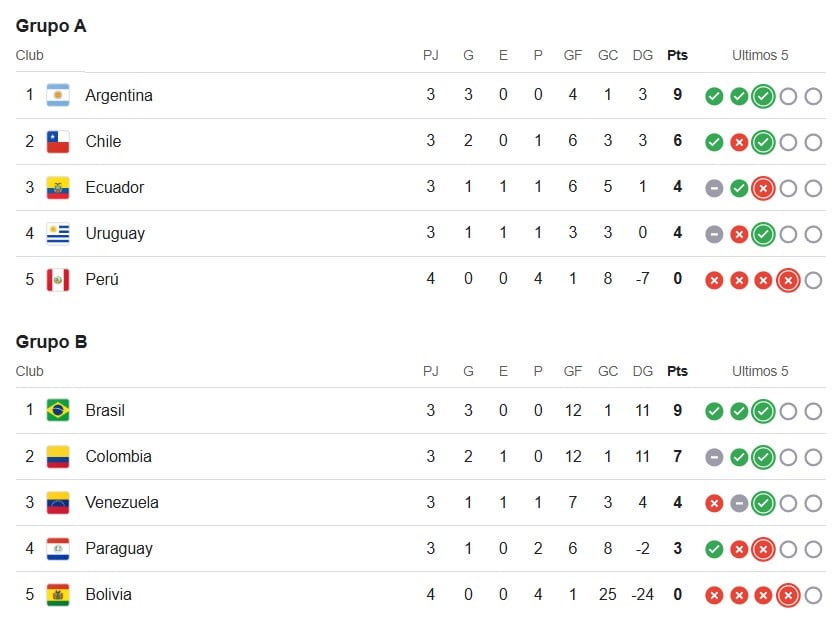The height and width of the screenshot is (633, 837).
Task: Click Colombia's gray draw indicator
Action: (x=714, y=457)
